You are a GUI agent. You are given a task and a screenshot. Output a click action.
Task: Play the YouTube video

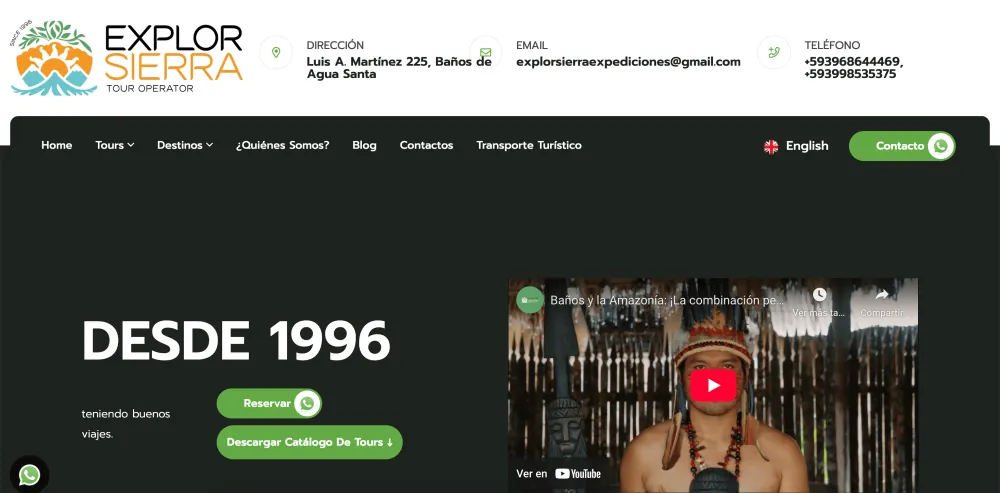(713, 385)
